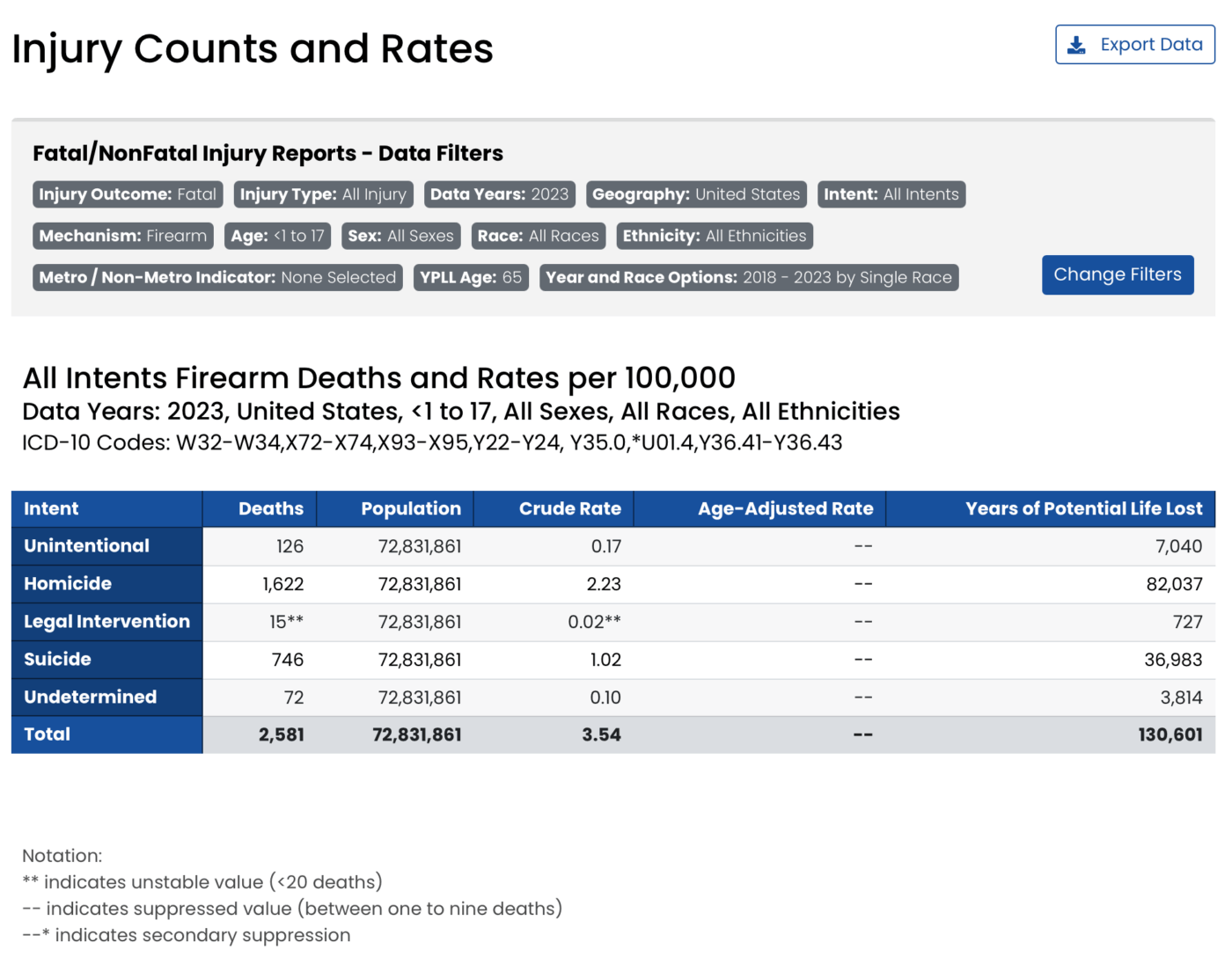Screen dimensions: 1232x964
Task: Choose the Geography: United States filter tag
Action: 695,194
